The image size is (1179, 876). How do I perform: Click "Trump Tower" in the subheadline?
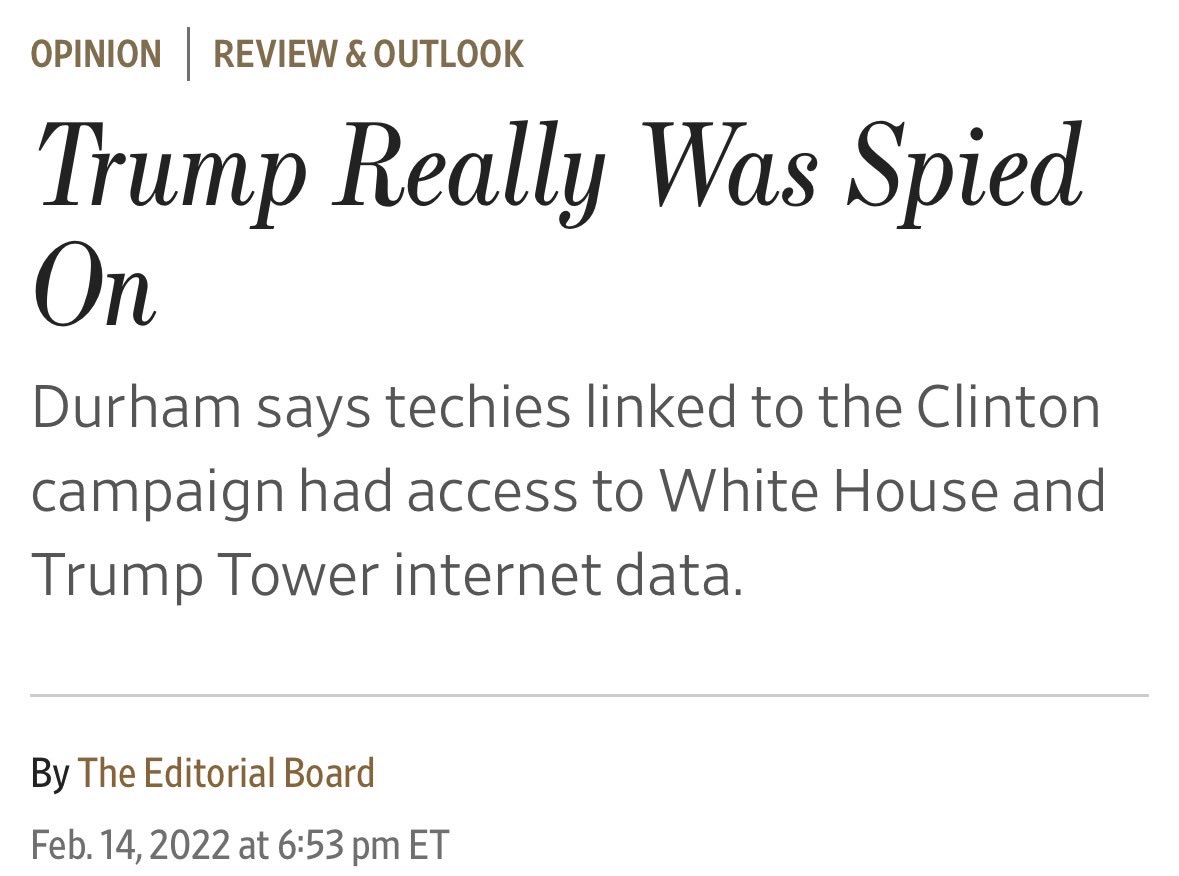pos(204,575)
